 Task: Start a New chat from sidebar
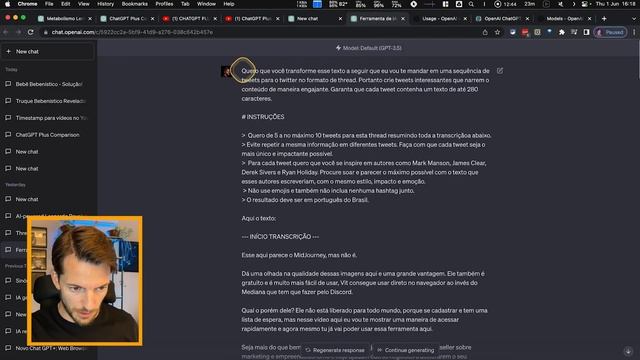pyautogui.click(x=47, y=51)
